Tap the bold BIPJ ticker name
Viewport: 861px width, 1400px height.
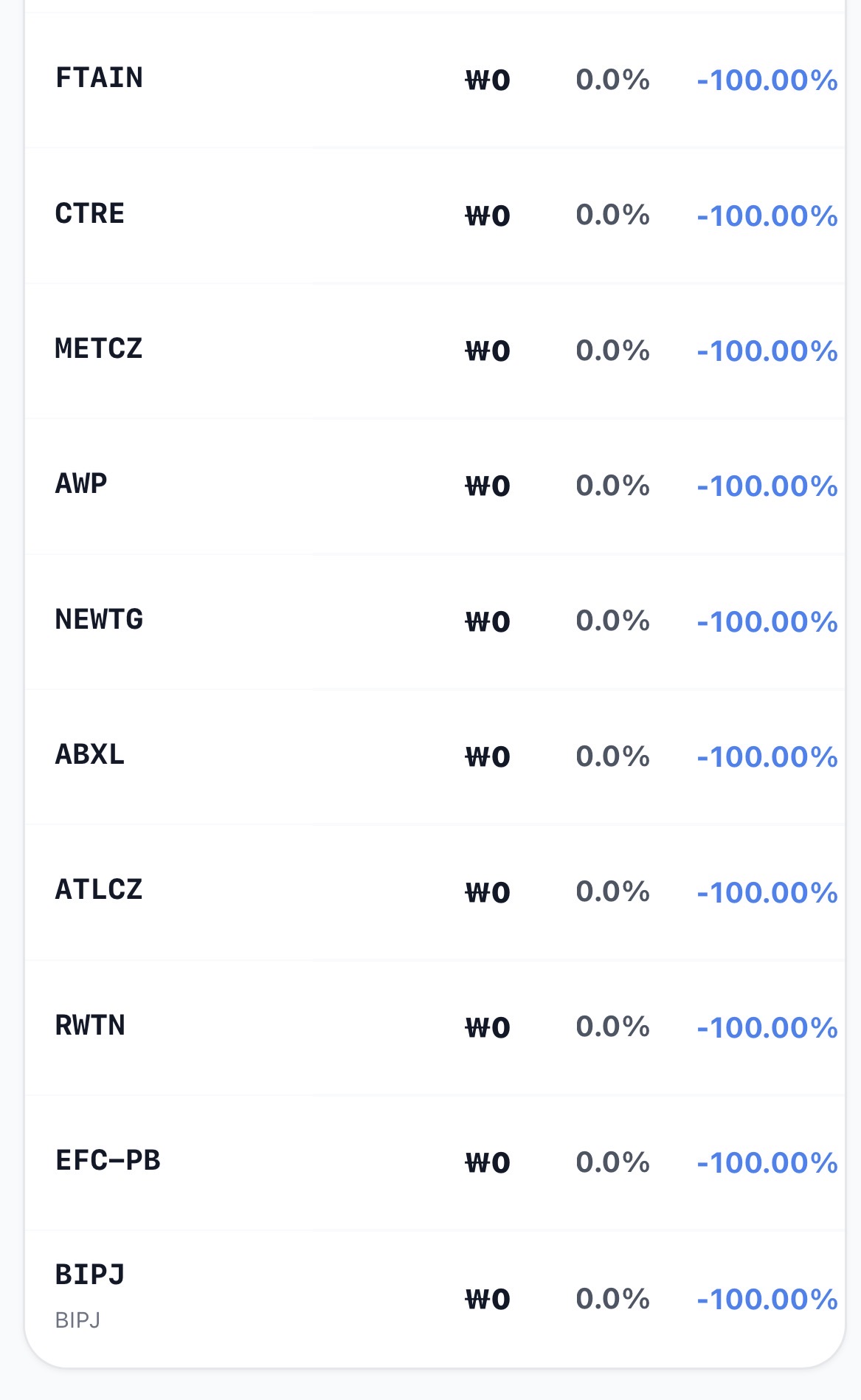(x=90, y=1275)
